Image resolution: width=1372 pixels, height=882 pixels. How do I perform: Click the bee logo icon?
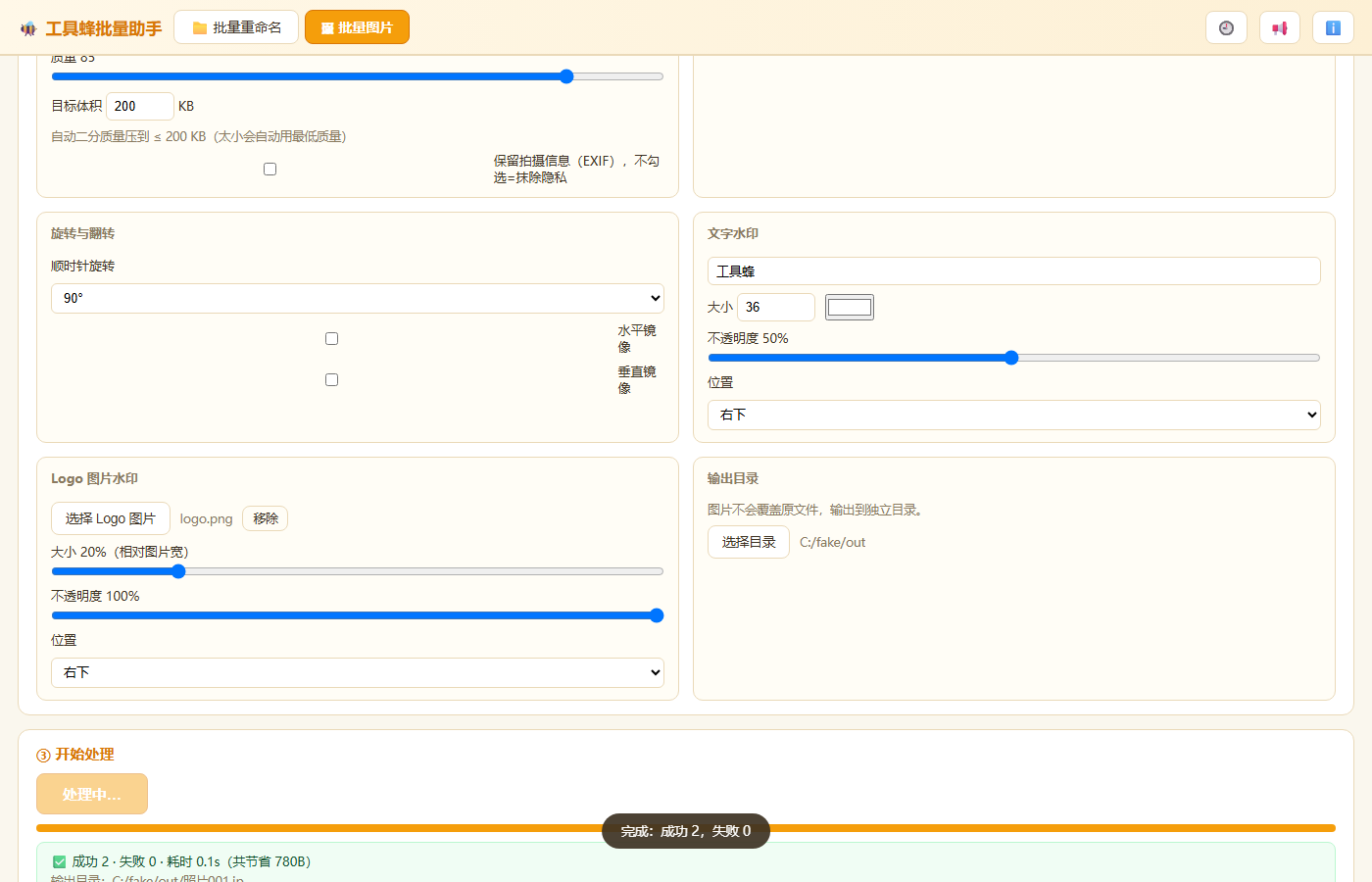point(28,28)
